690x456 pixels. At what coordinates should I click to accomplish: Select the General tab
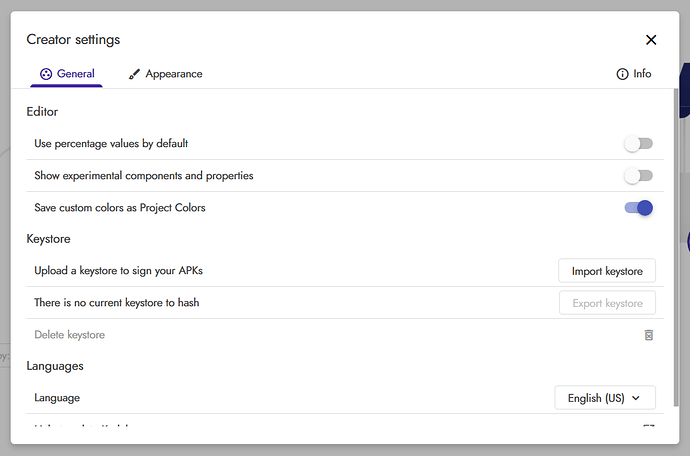coord(67,74)
